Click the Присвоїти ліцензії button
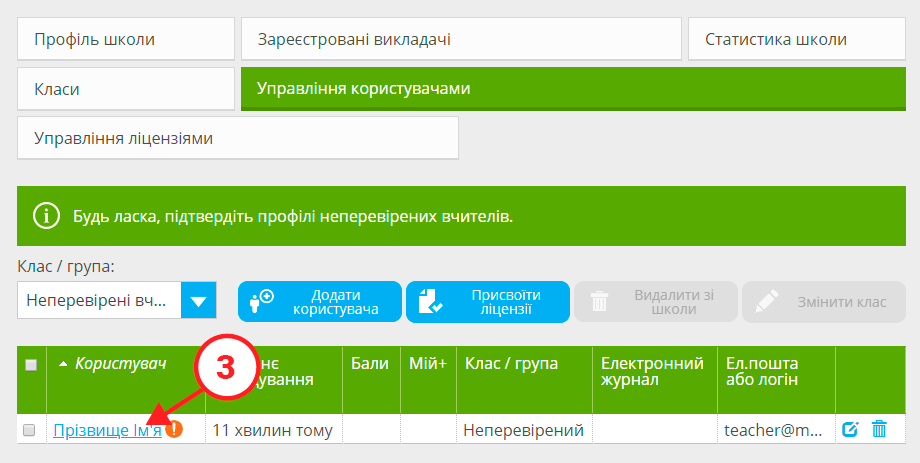This screenshot has width=920, height=463. click(488, 302)
